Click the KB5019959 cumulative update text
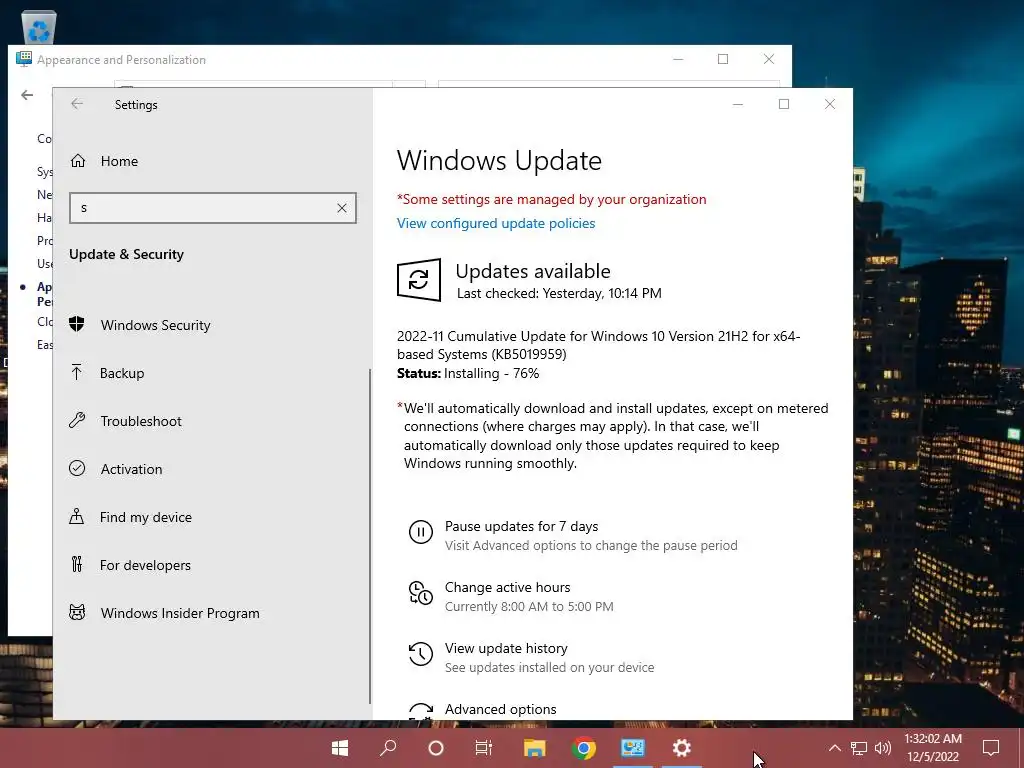The height and width of the screenshot is (768, 1024). click(x=598, y=345)
